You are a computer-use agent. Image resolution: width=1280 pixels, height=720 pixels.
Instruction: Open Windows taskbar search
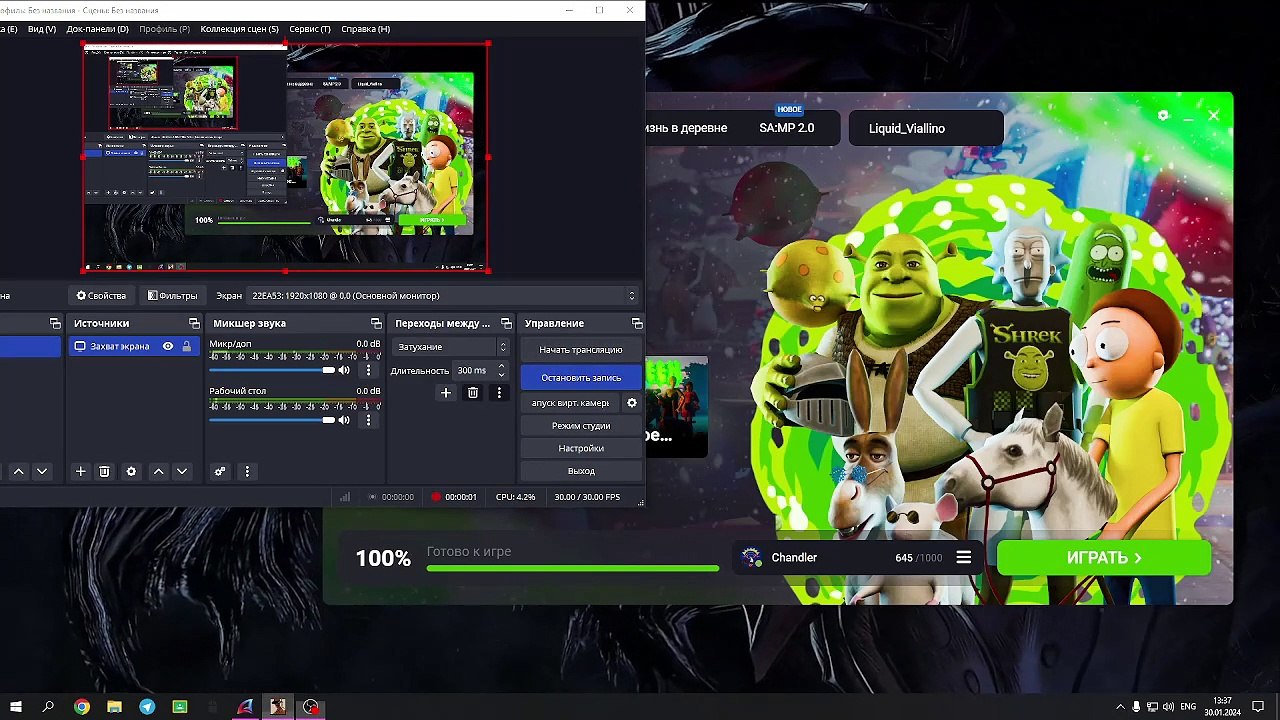(x=48, y=707)
